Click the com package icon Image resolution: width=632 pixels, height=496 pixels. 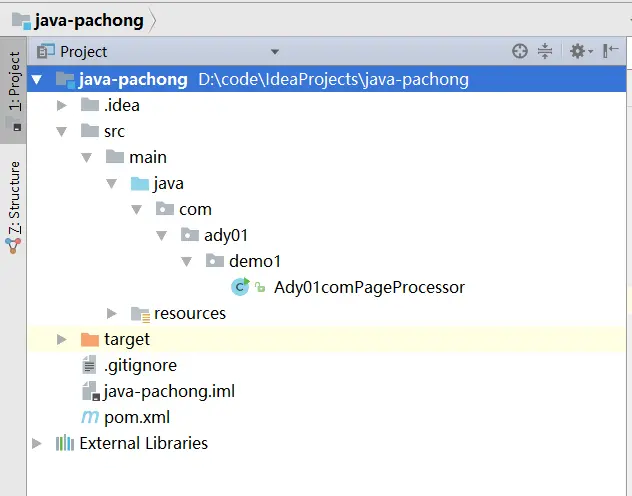[x=165, y=209]
